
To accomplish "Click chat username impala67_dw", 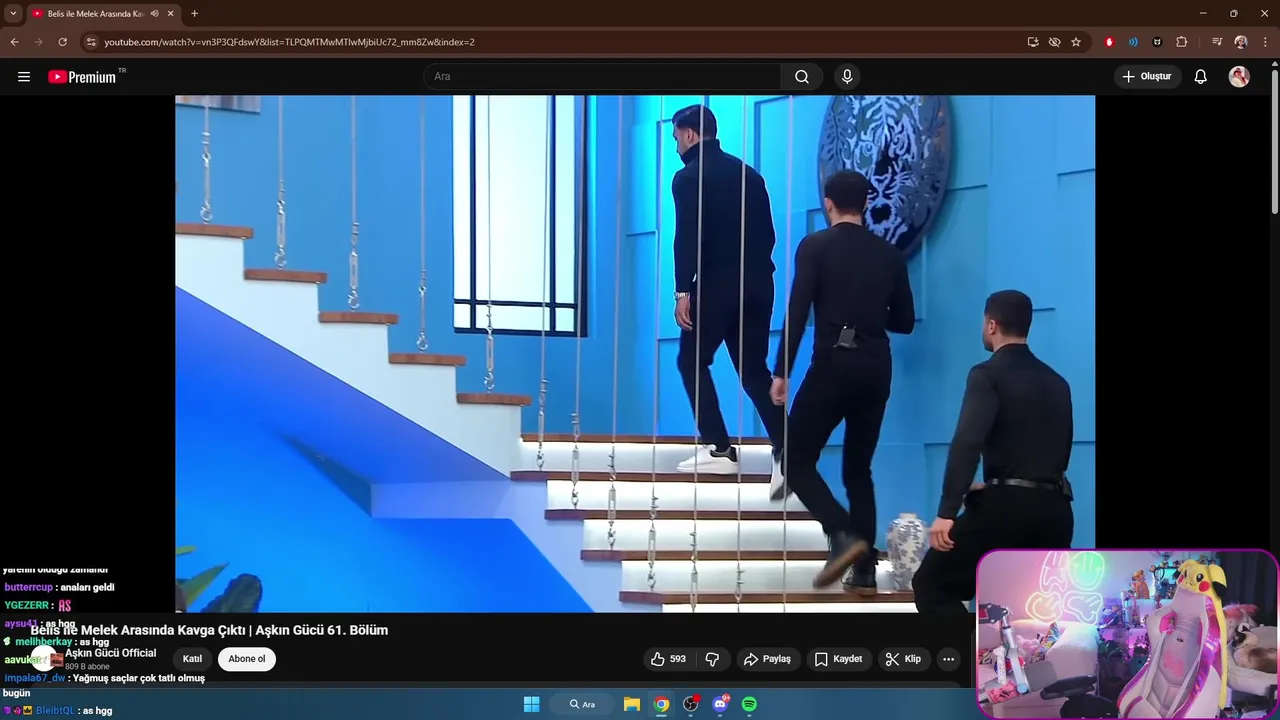I will pos(34,678).
